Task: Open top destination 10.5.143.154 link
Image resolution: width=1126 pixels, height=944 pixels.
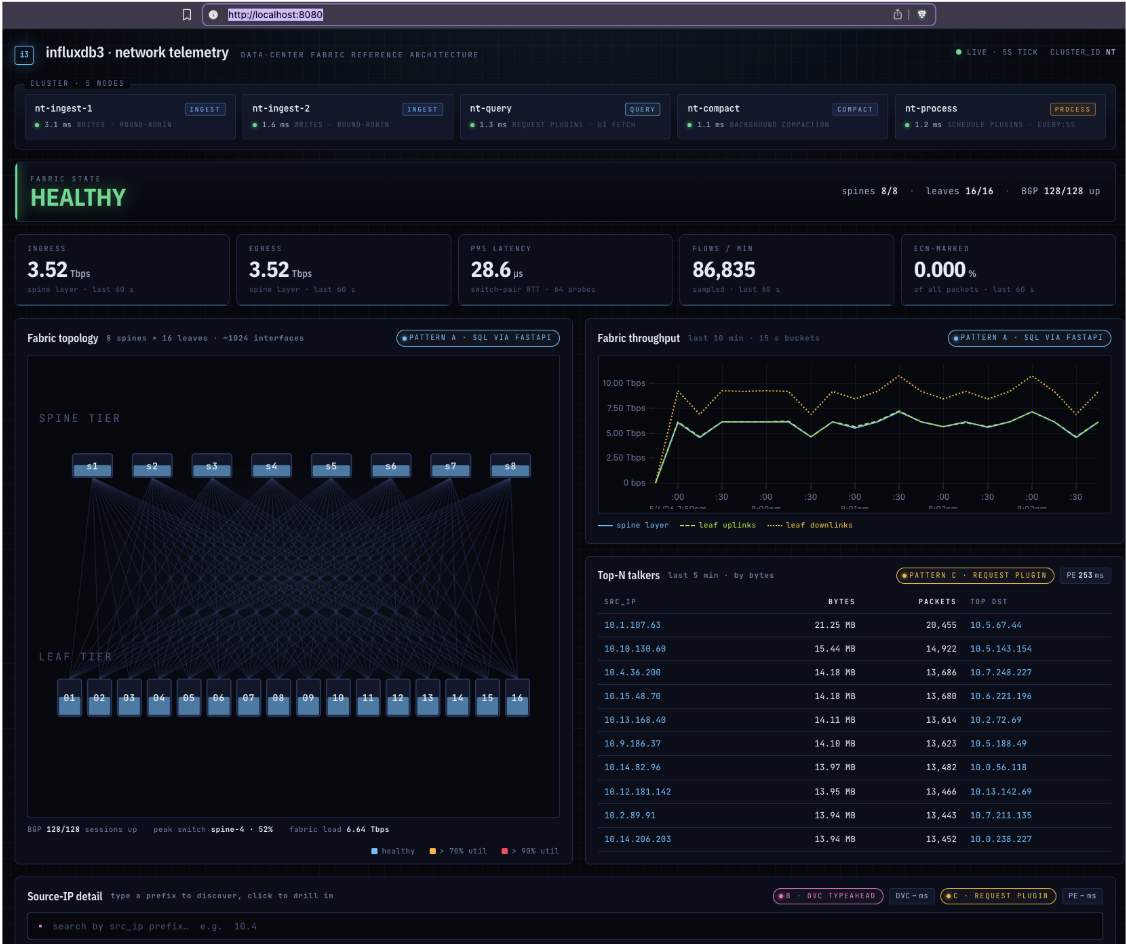Action: click(x=1000, y=649)
